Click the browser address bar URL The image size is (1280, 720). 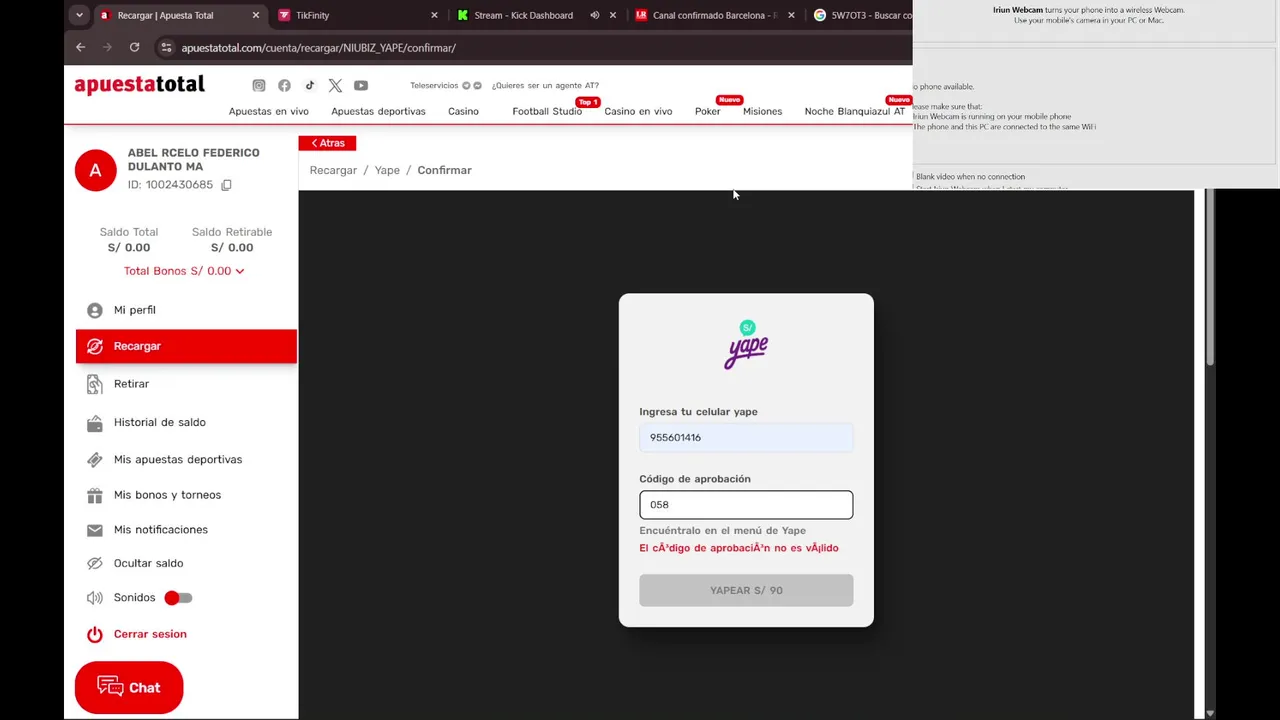318,47
